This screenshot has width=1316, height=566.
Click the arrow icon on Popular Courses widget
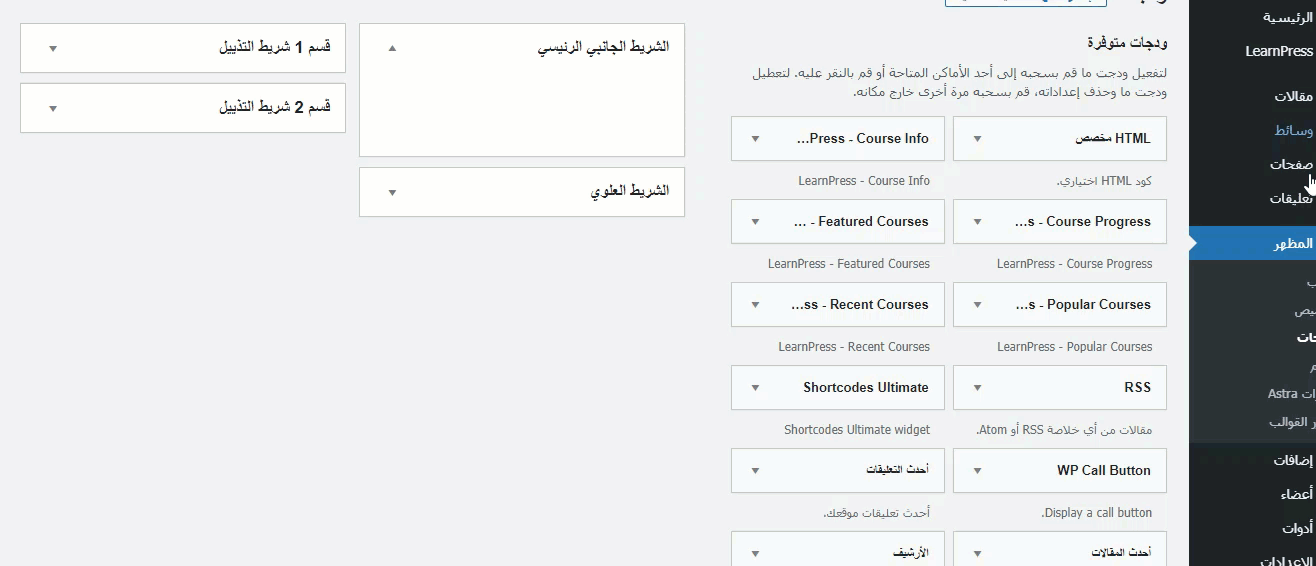point(977,305)
